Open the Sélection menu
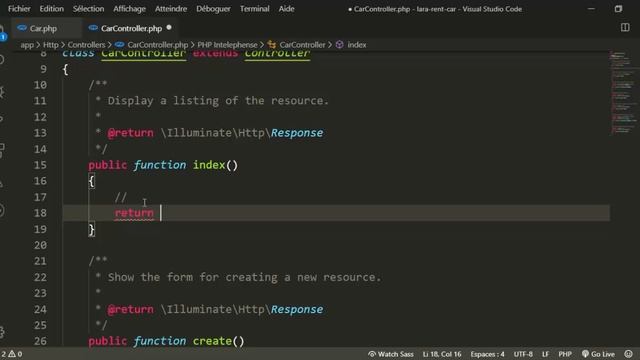The width and height of the screenshot is (640, 360). [x=88, y=9]
